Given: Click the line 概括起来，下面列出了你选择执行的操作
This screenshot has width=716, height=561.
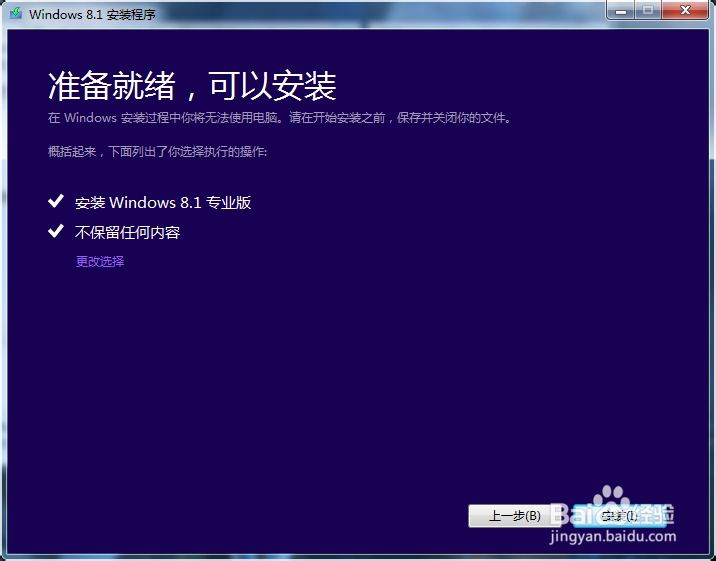Looking at the screenshot, I should (x=158, y=152).
